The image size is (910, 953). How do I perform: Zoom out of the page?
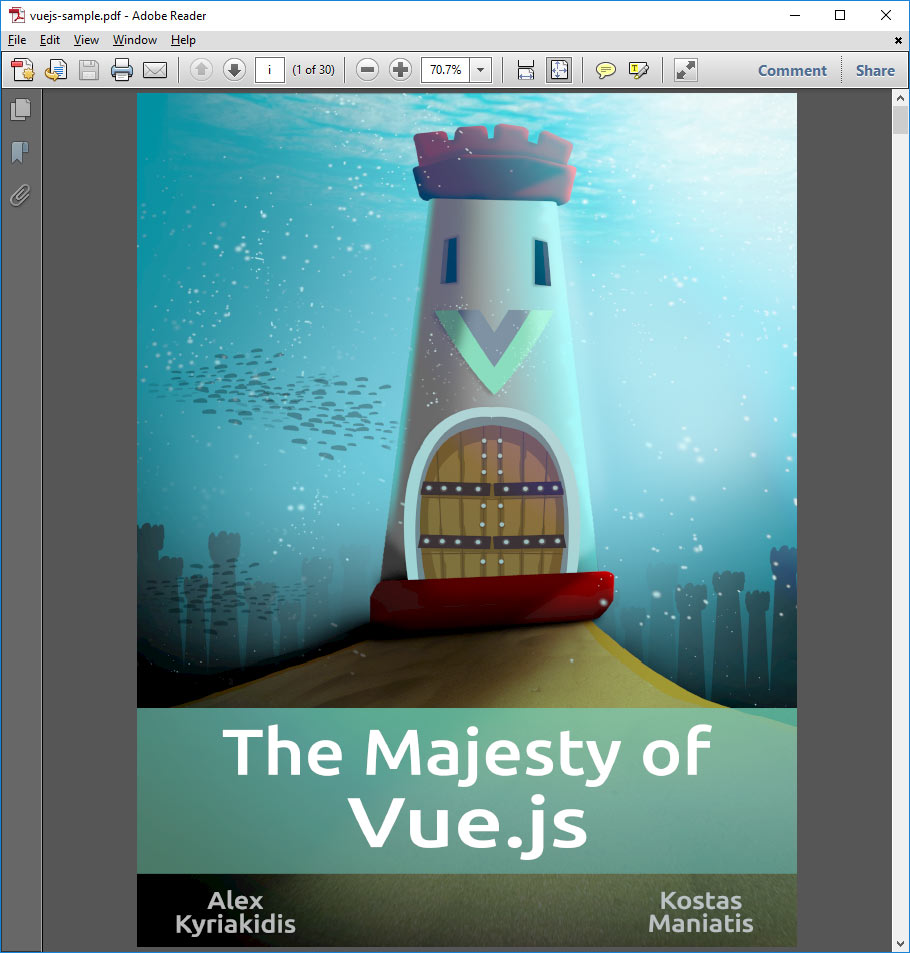[367, 70]
